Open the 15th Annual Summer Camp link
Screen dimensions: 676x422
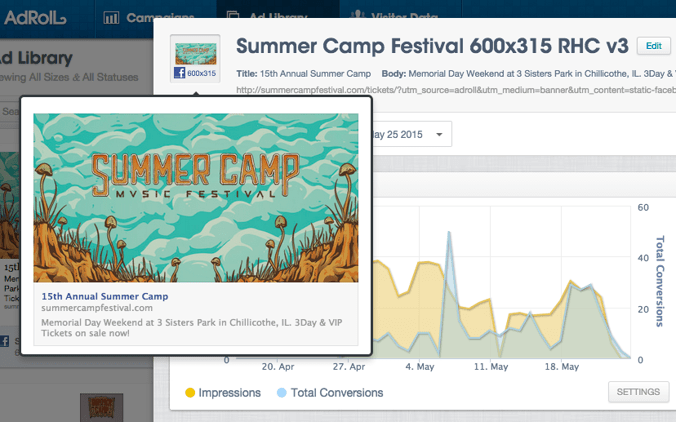click(105, 296)
